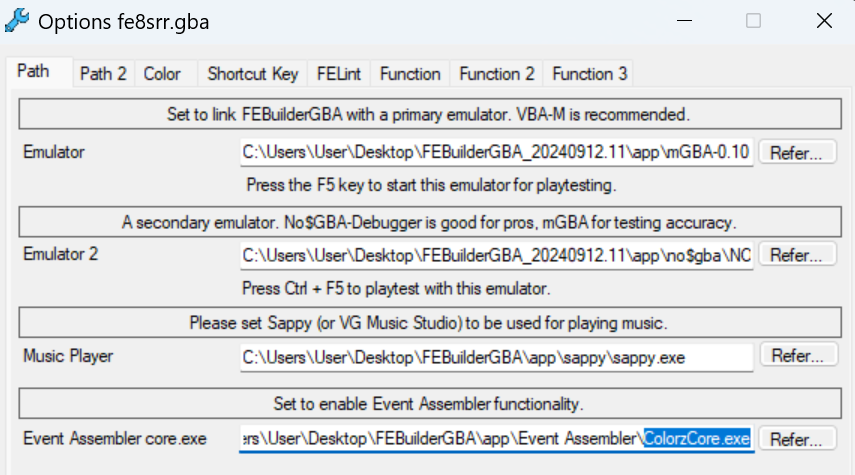This screenshot has width=855, height=475.
Task: Browse with Refer... for Emulator 2
Action: coord(797,255)
